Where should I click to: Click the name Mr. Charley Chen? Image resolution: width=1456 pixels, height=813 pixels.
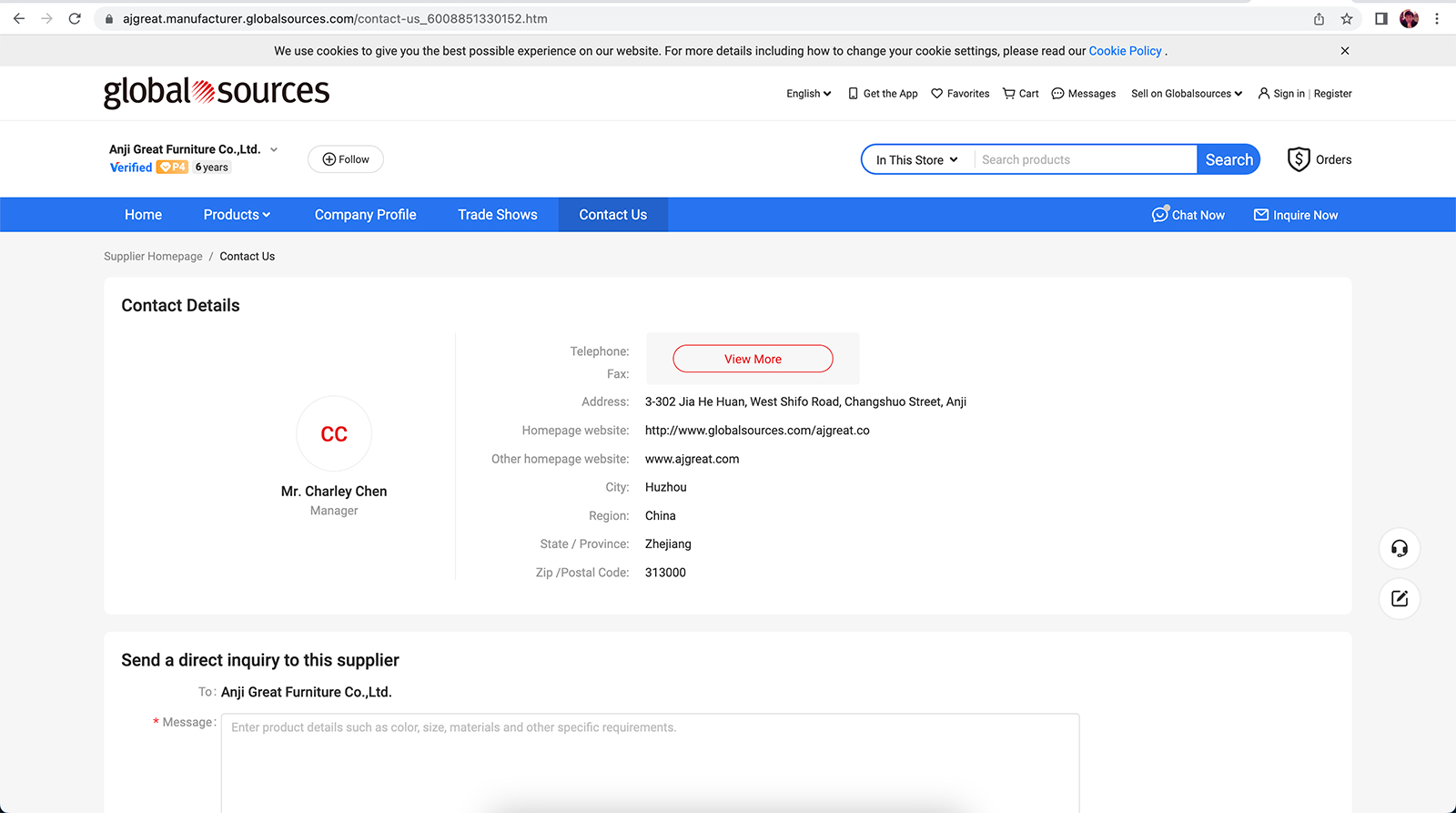click(x=334, y=492)
